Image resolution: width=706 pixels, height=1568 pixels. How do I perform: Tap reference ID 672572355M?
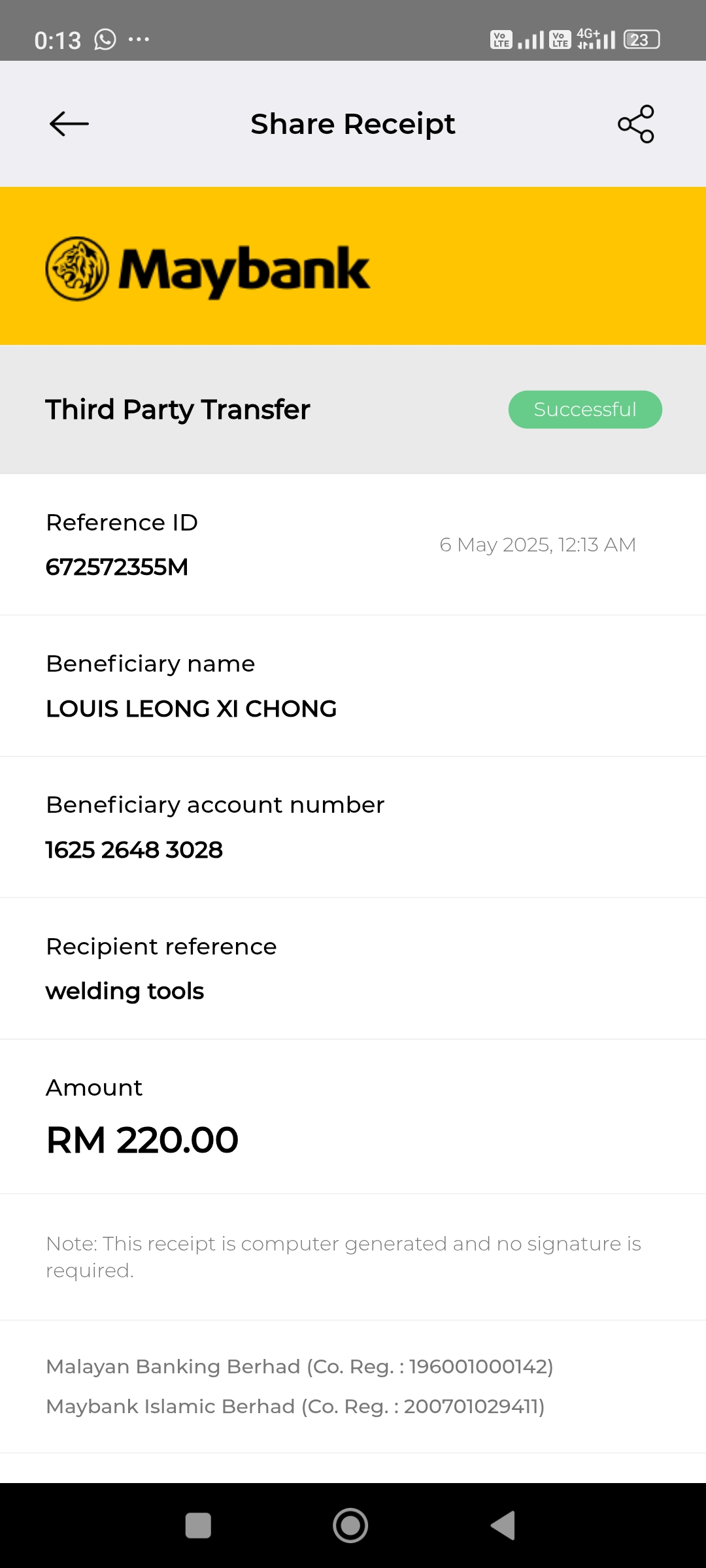[x=117, y=567]
